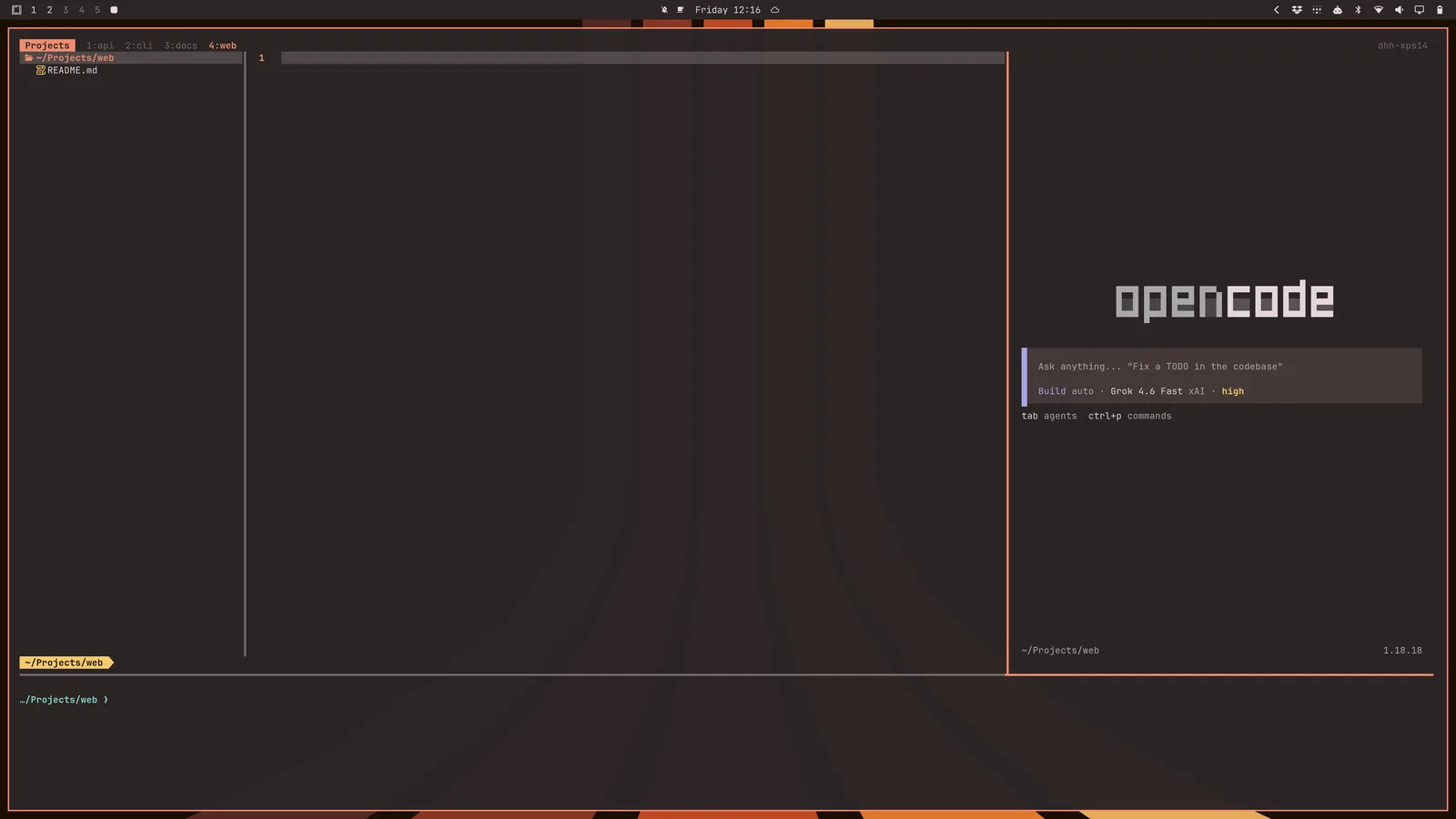Switch to workspace 5 in top bar
Image resolution: width=1456 pixels, height=819 pixels.
click(97, 10)
